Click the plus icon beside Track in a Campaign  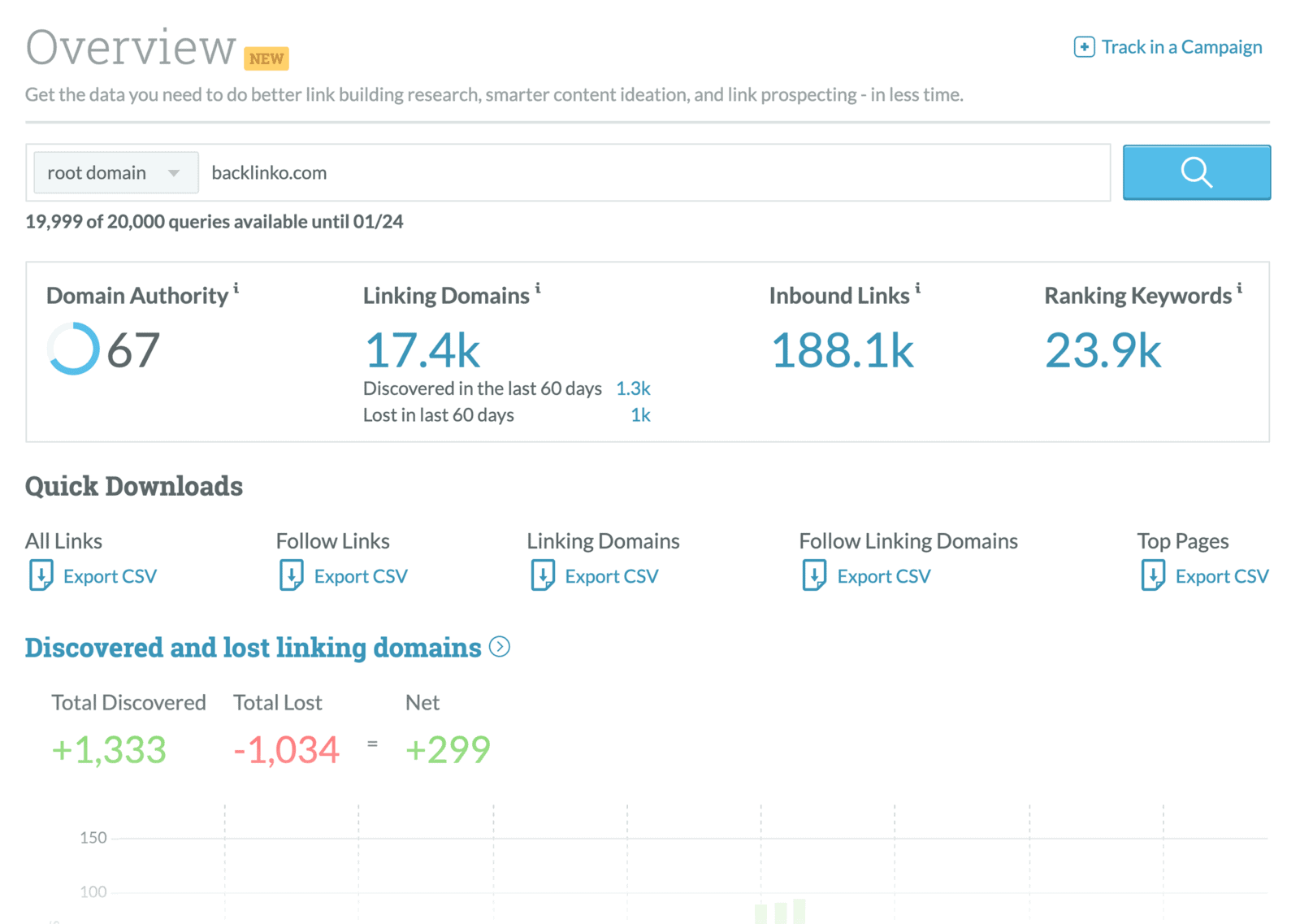coord(1084,47)
